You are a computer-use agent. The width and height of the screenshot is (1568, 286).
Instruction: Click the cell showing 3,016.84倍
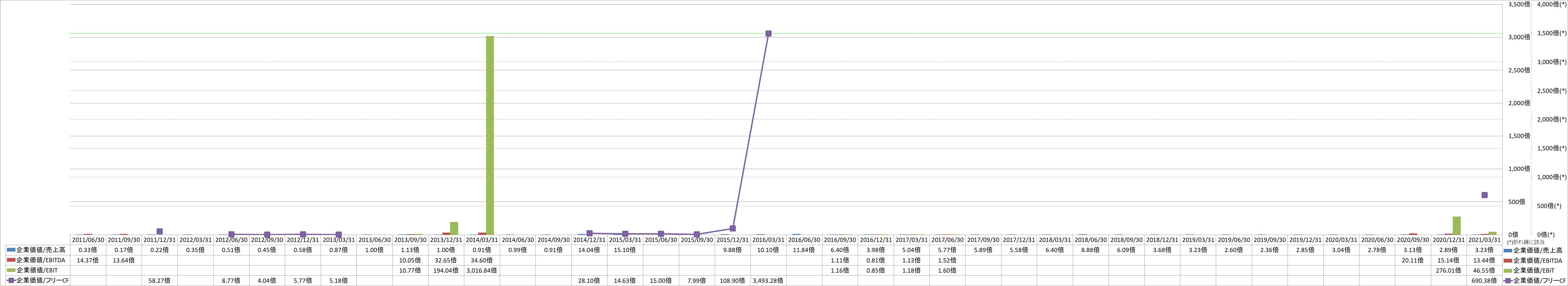click(x=482, y=270)
